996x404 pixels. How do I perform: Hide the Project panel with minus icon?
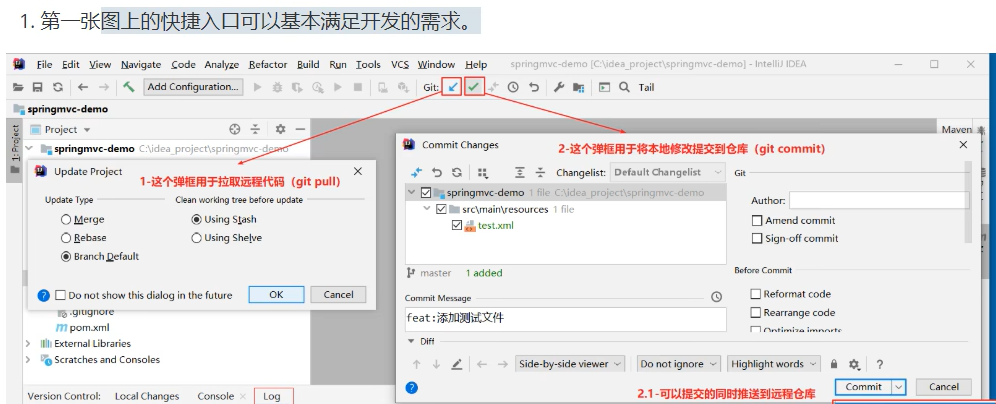point(300,130)
